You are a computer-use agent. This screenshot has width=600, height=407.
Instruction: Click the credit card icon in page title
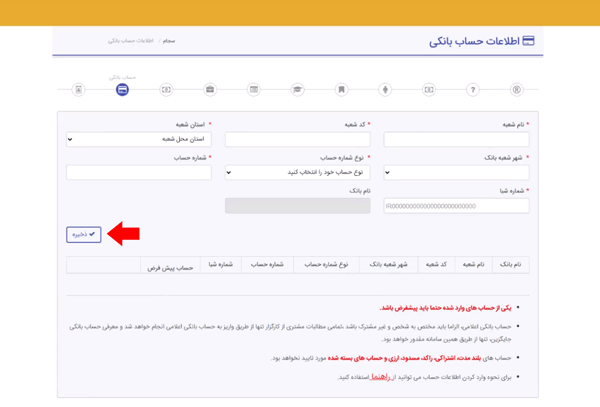(x=528, y=41)
